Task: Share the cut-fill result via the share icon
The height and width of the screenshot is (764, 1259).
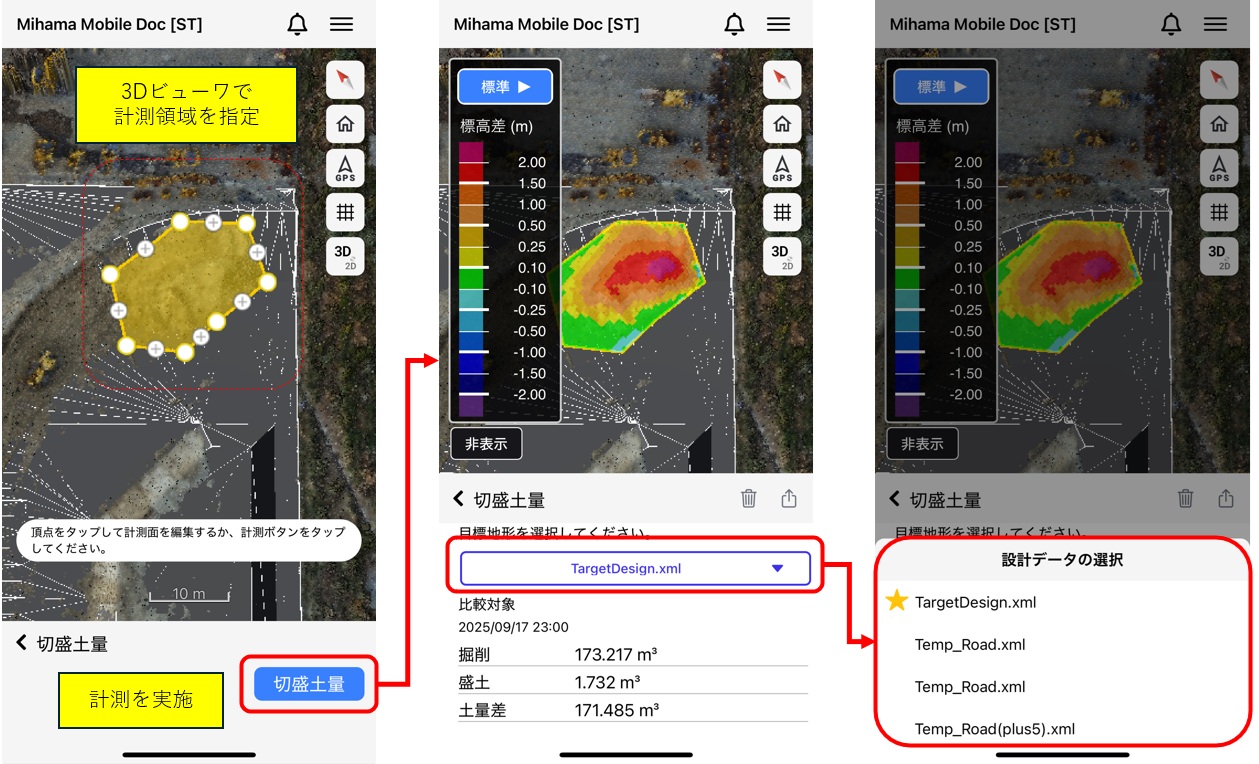Action: click(x=789, y=499)
